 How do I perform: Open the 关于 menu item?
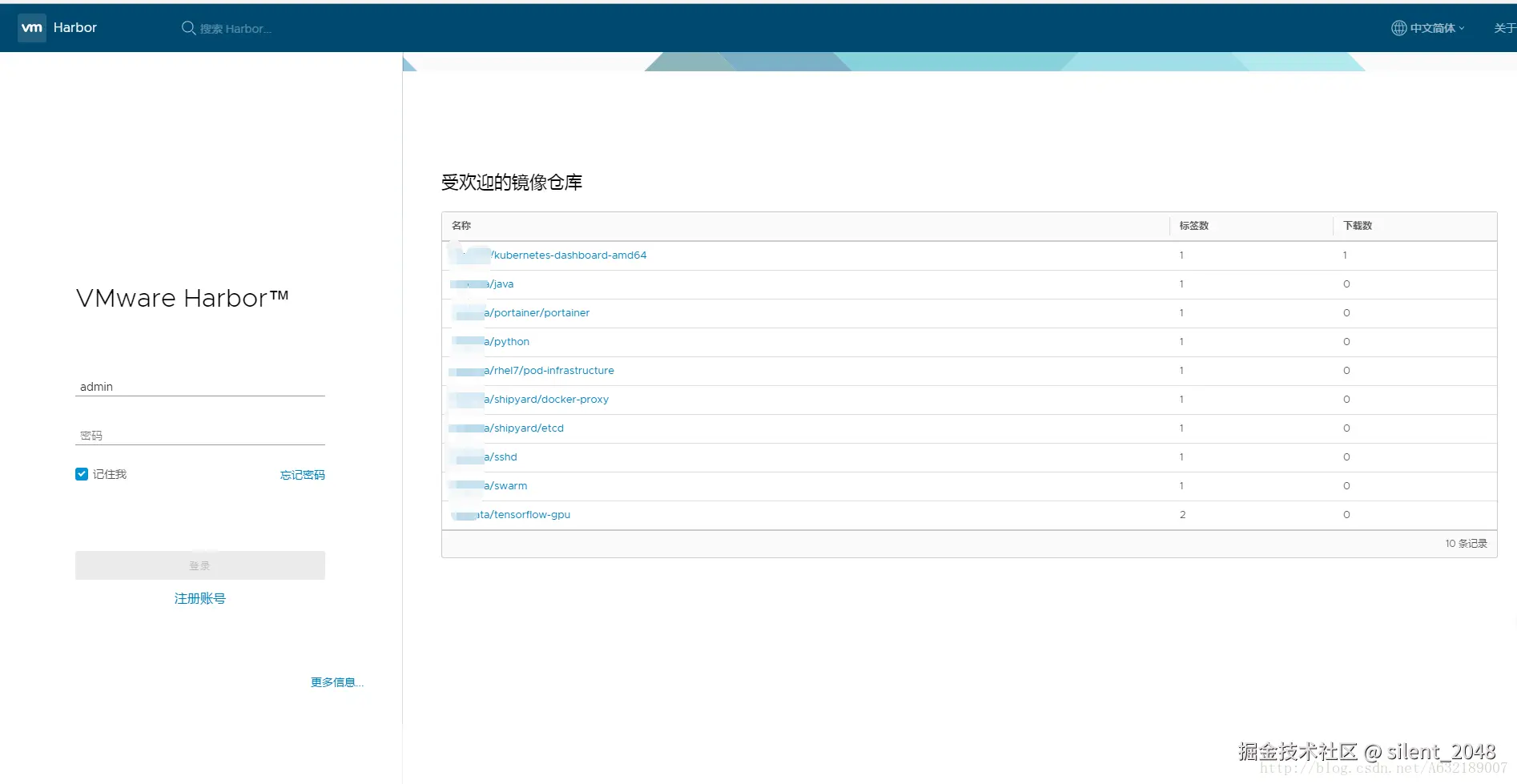[x=1505, y=28]
